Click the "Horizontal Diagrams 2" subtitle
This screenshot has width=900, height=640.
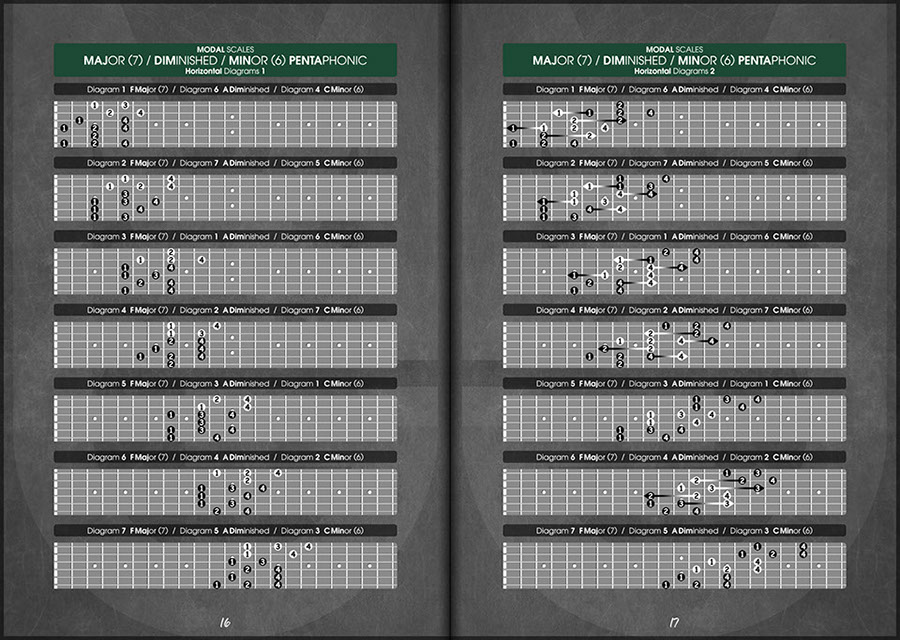click(x=674, y=71)
